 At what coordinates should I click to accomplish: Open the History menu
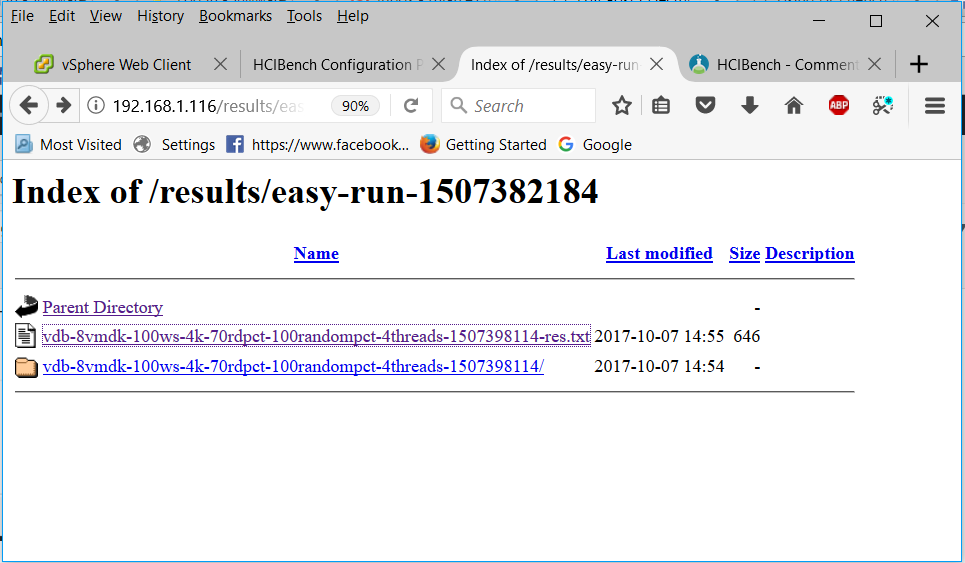pyautogui.click(x=161, y=16)
